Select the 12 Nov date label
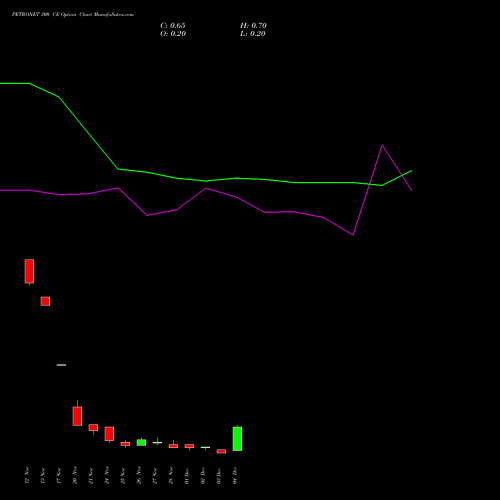The height and width of the screenshot is (500, 500). click(x=27, y=475)
